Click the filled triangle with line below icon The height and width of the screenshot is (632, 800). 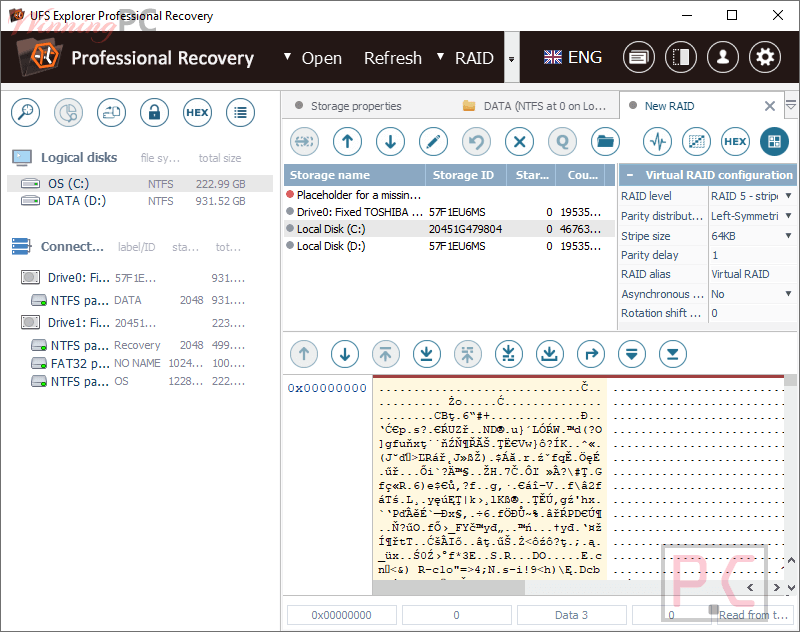click(672, 353)
